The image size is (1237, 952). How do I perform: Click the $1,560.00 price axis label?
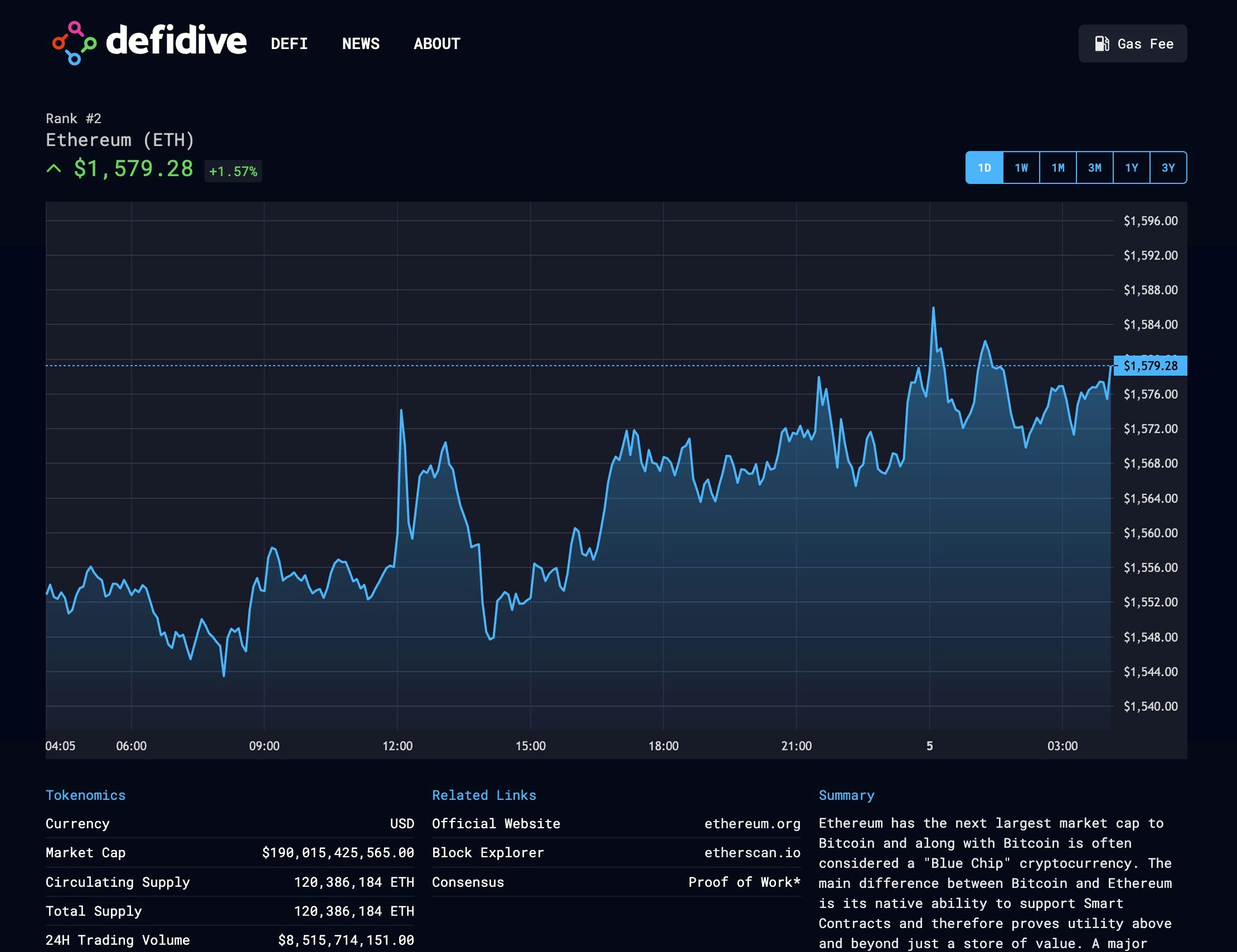(x=1151, y=533)
